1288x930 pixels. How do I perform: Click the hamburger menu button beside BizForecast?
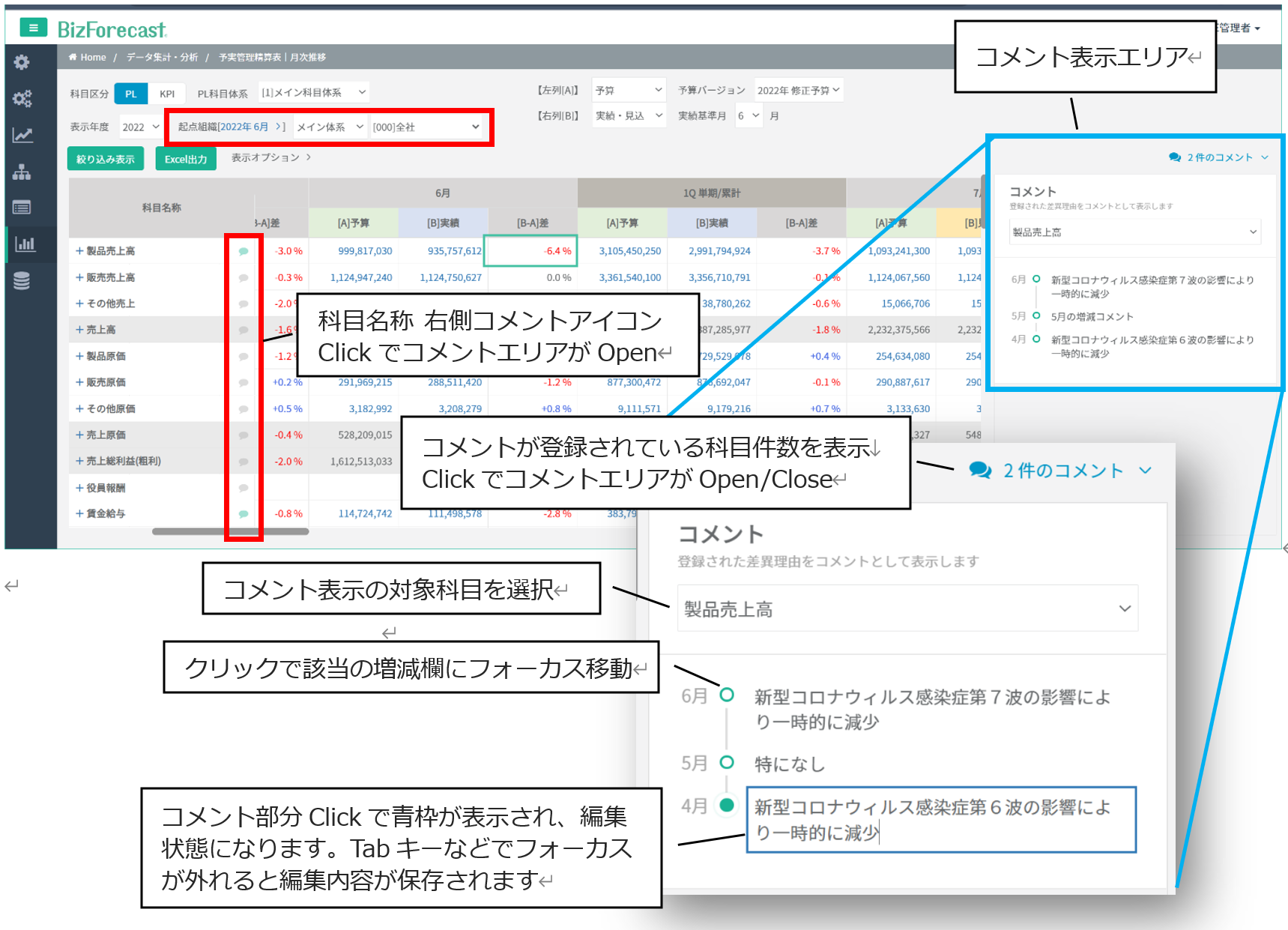33,28
